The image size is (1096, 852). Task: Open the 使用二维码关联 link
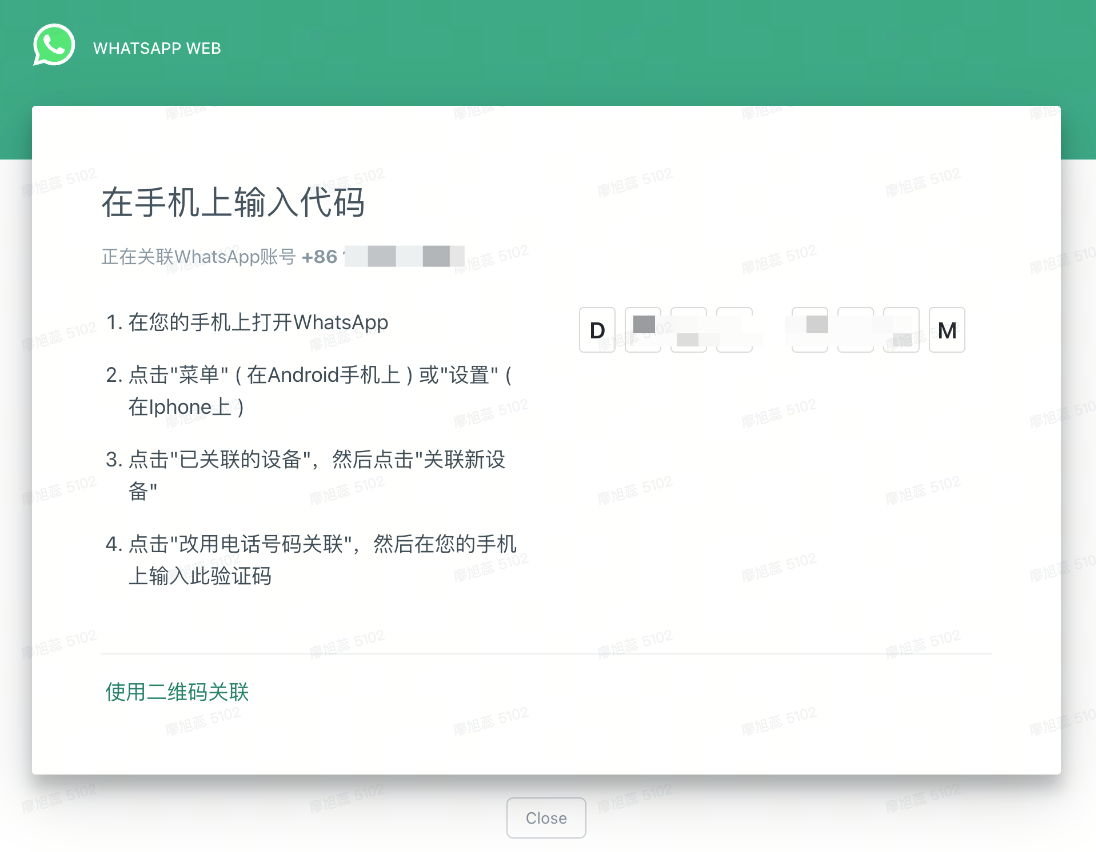(178, 692)
